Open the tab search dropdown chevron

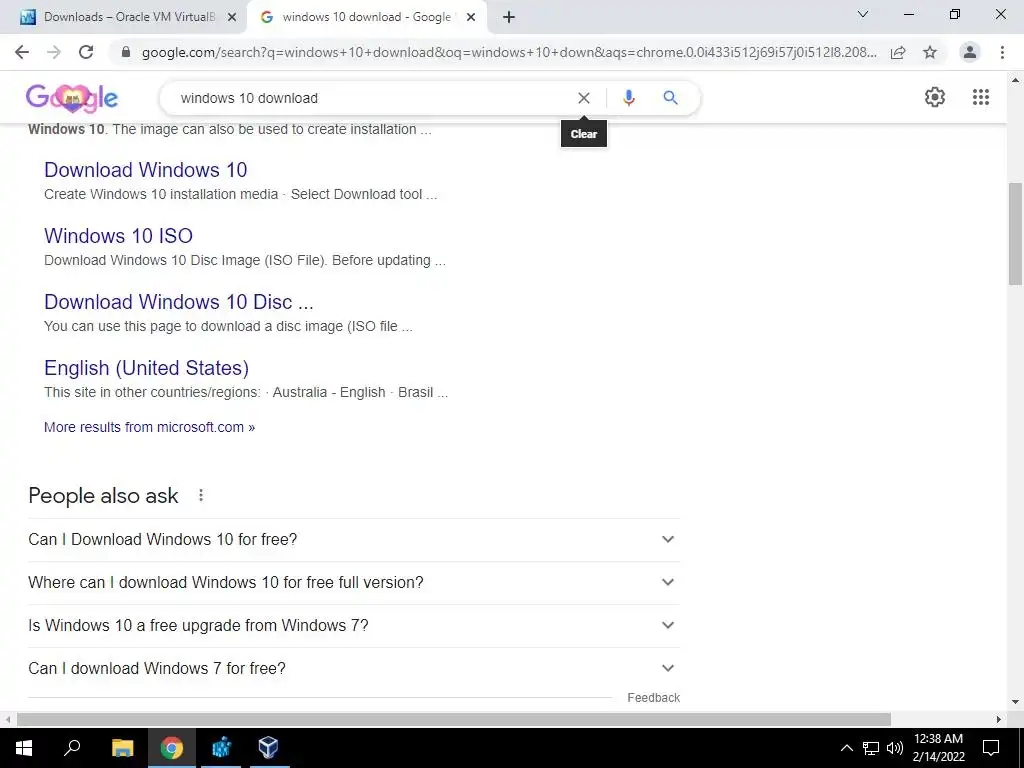click(x=863, y=14)
